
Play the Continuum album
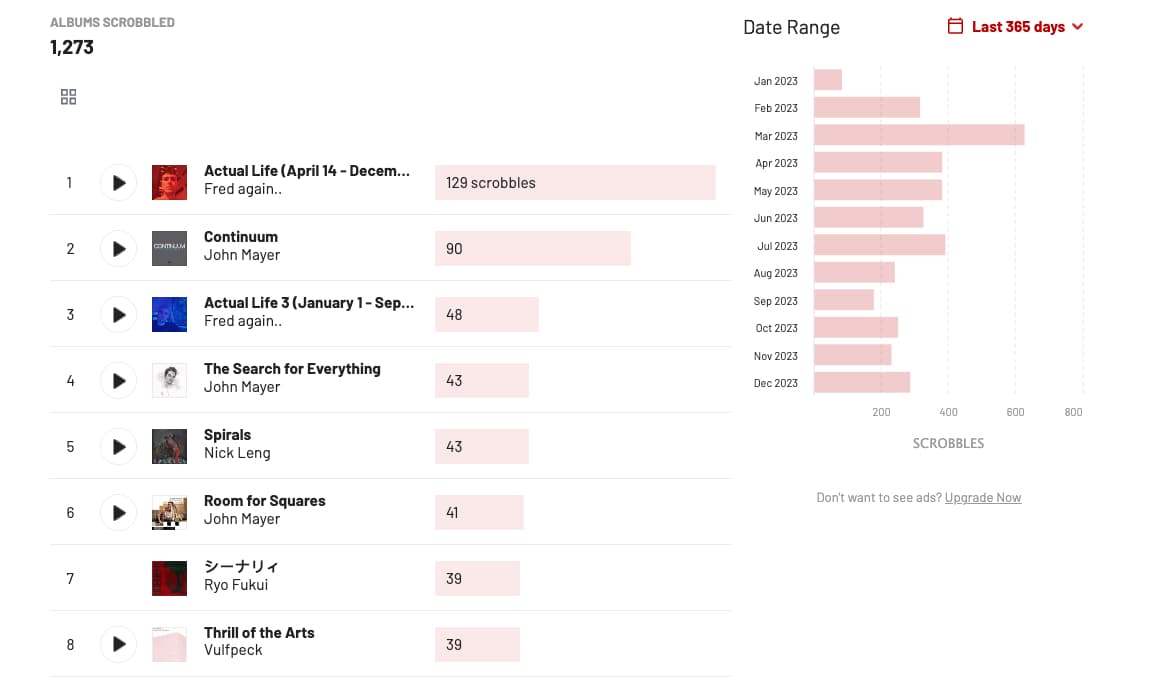point(118,248)
